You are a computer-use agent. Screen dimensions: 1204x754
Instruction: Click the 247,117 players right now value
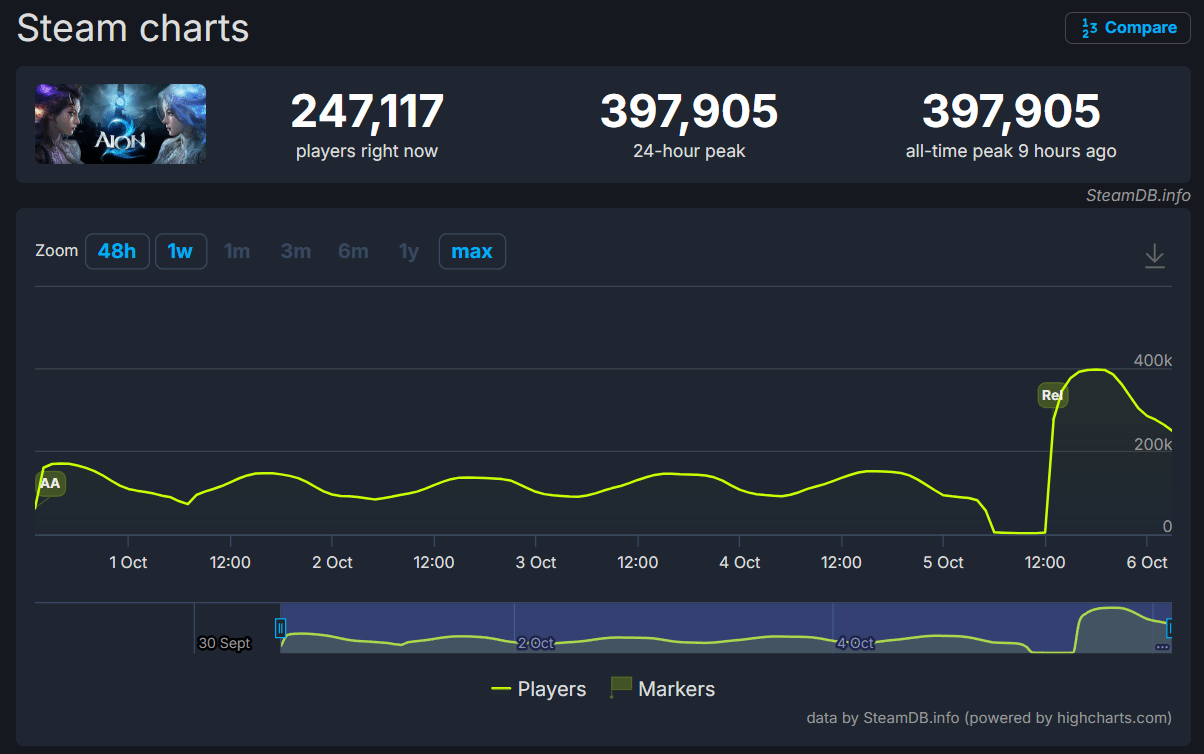[x=367, y=111]
